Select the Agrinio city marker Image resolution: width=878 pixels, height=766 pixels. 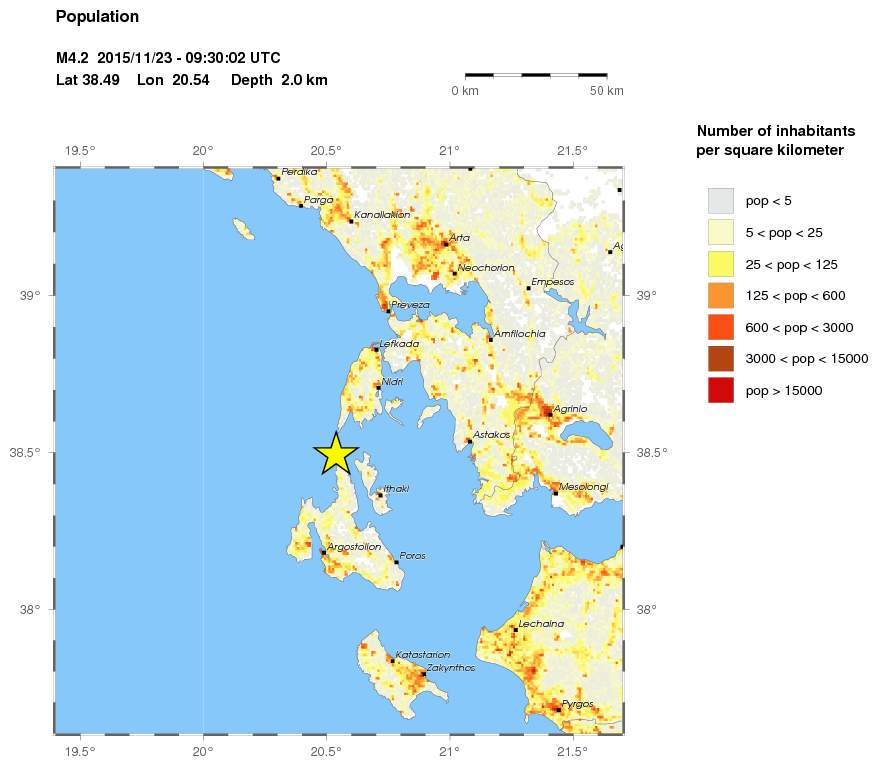[548, 412]
